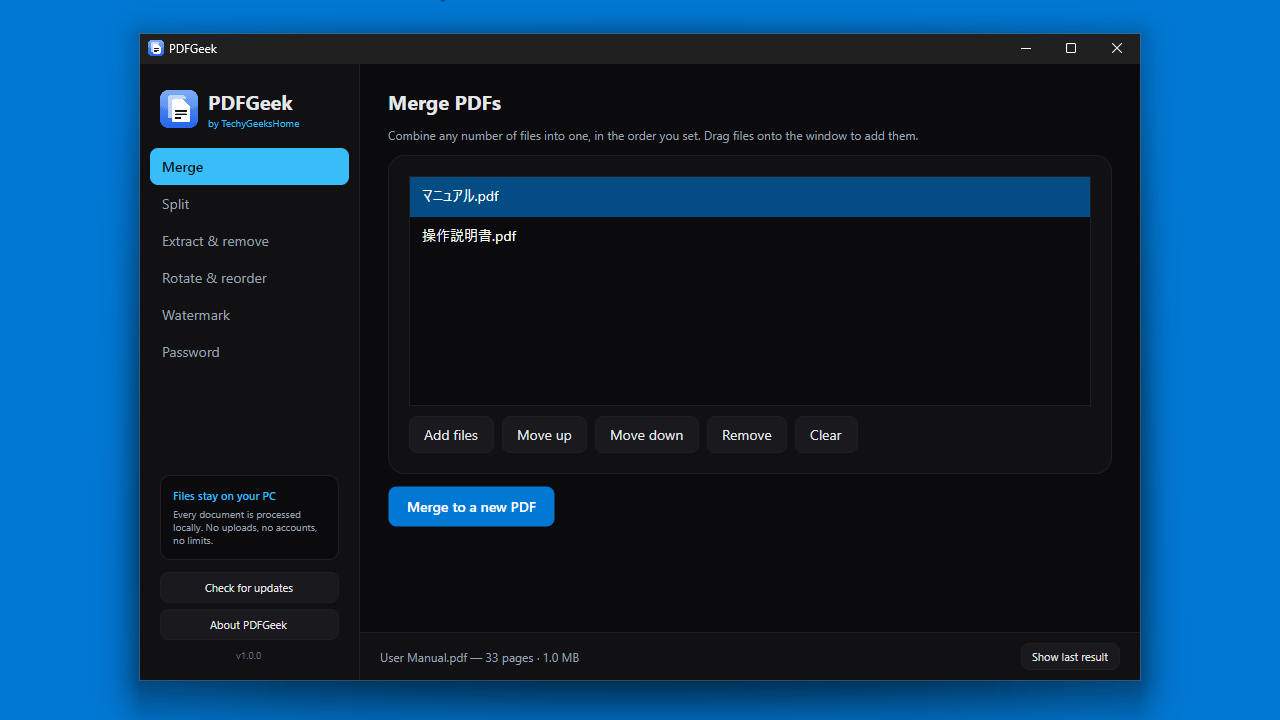Open the Watermark section
Viewport: 1280px width, 720px height.
249,315
